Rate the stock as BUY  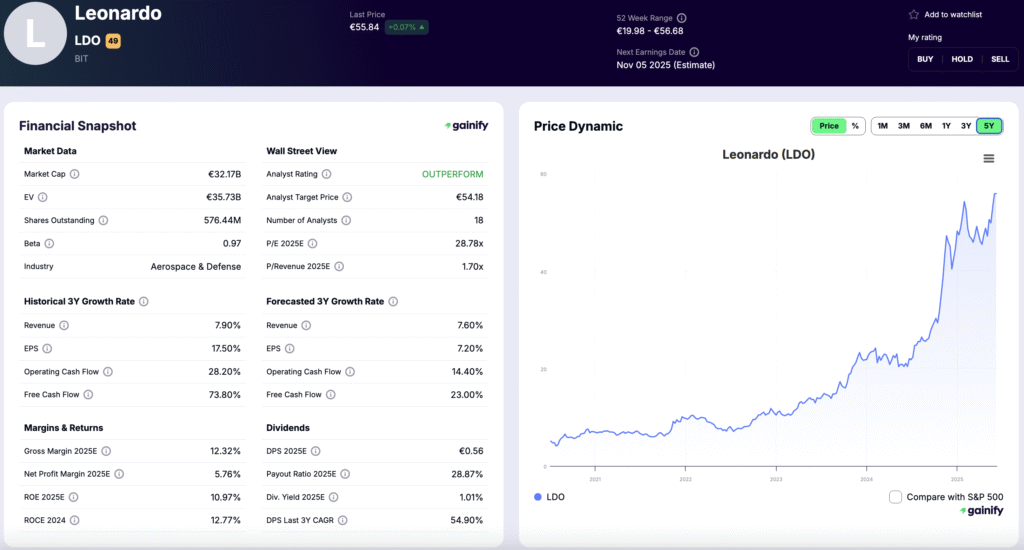tap(925, 59)
